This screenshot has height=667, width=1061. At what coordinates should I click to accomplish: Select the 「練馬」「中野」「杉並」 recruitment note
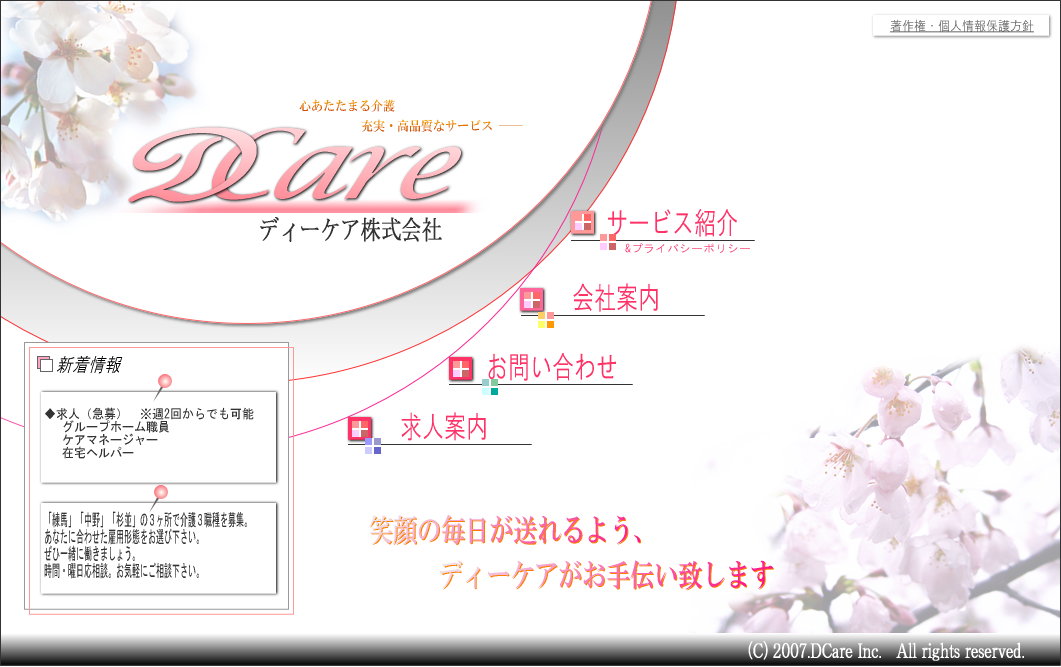[x=158, y=547]
